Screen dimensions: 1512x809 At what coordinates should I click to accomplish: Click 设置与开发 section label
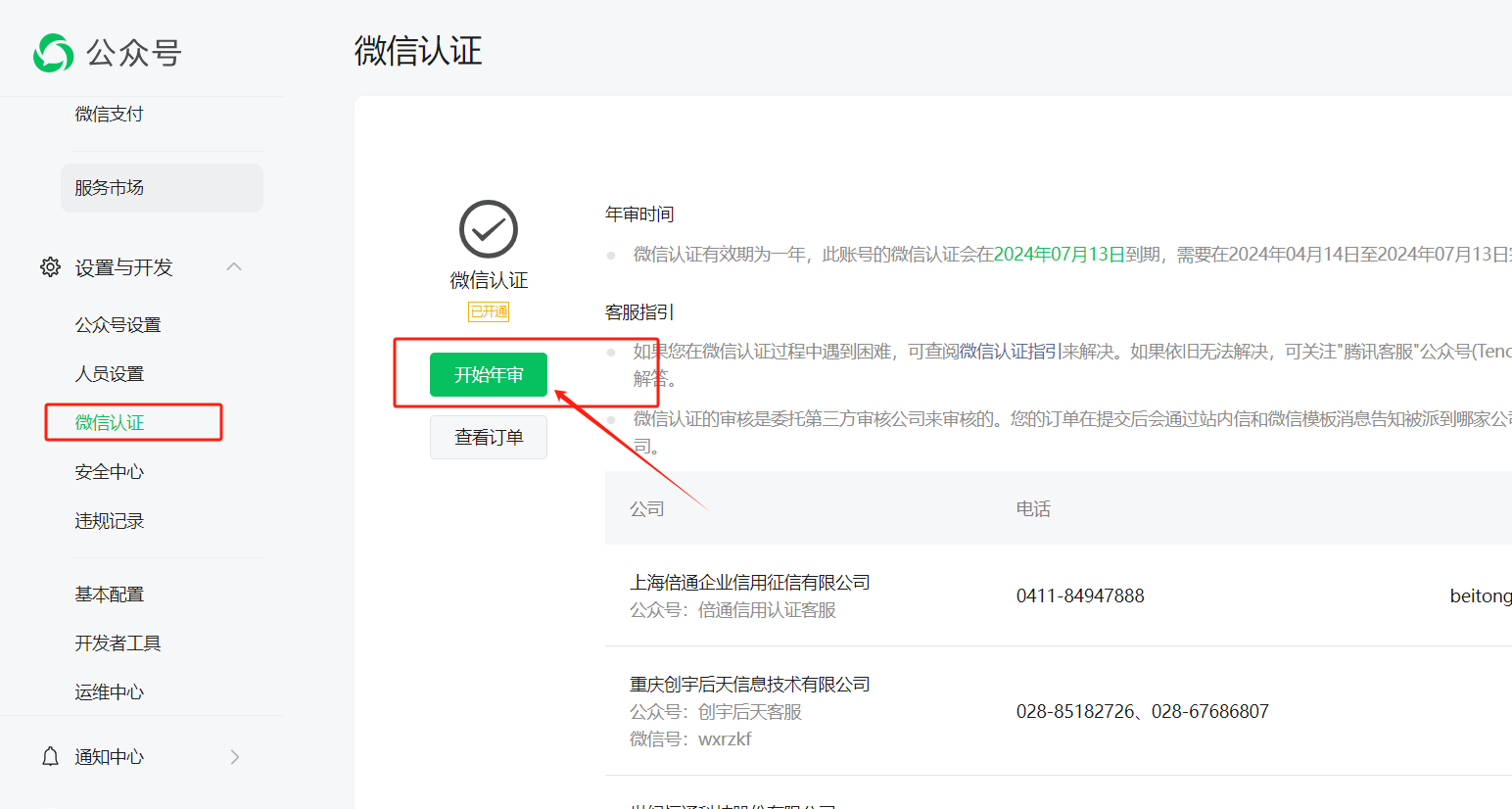tap(124, 267)
